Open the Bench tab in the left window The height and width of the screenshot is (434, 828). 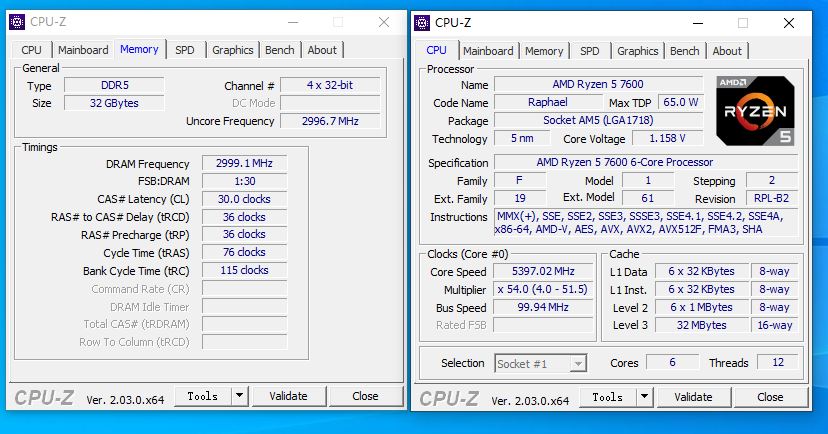click(280, 50)
